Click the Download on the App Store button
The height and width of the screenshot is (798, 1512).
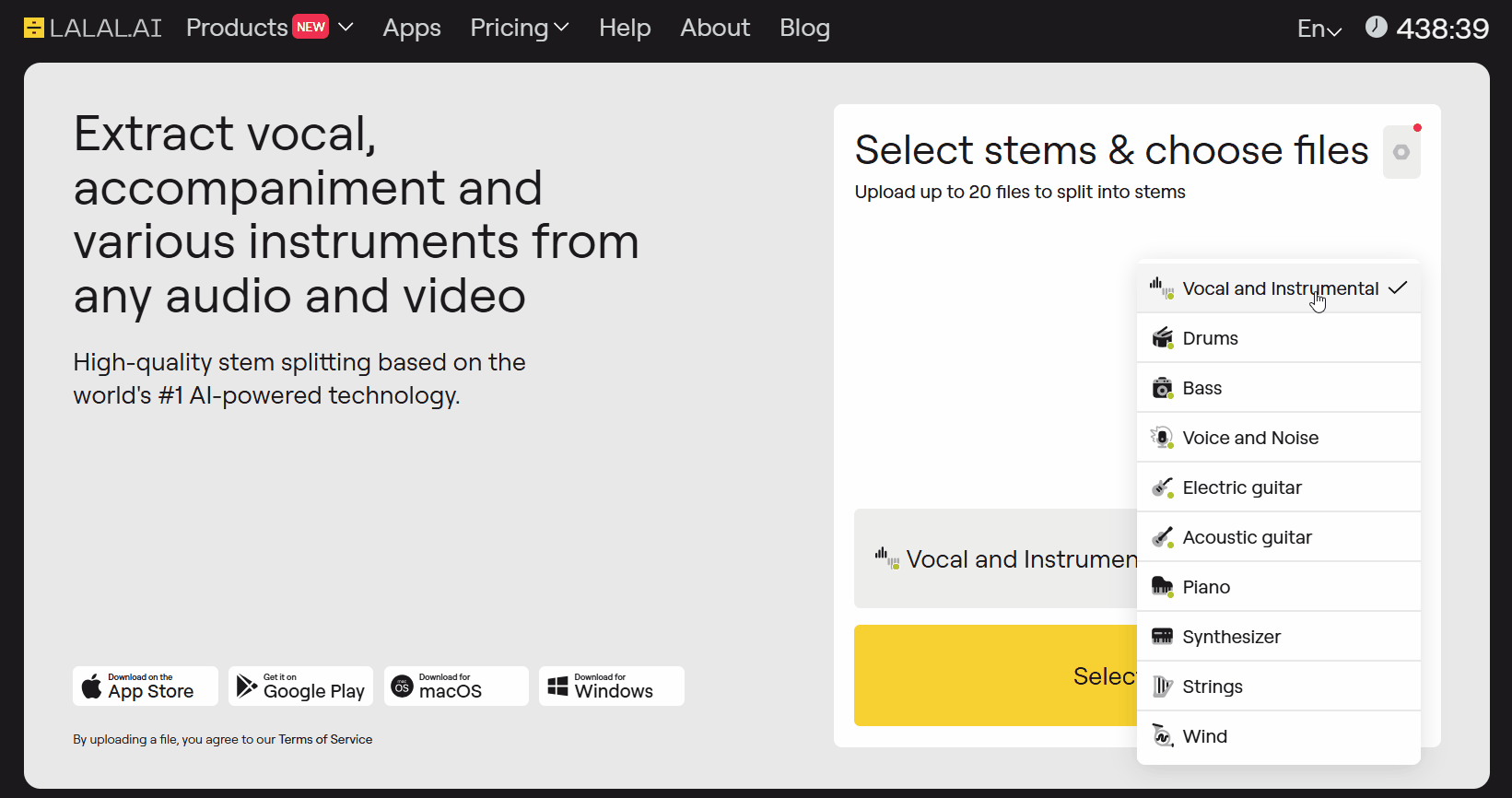(146, 687)
